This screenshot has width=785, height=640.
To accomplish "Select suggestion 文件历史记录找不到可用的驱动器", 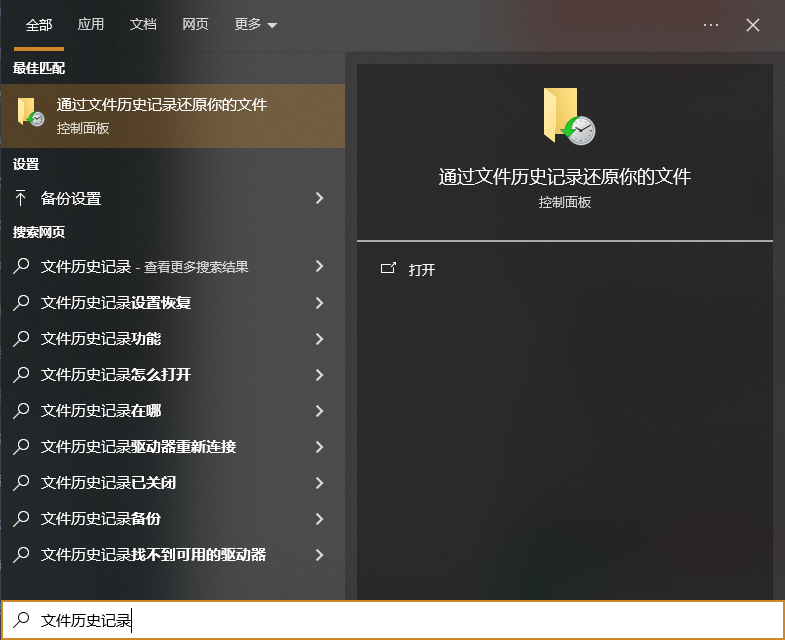I will click(173, 555).
